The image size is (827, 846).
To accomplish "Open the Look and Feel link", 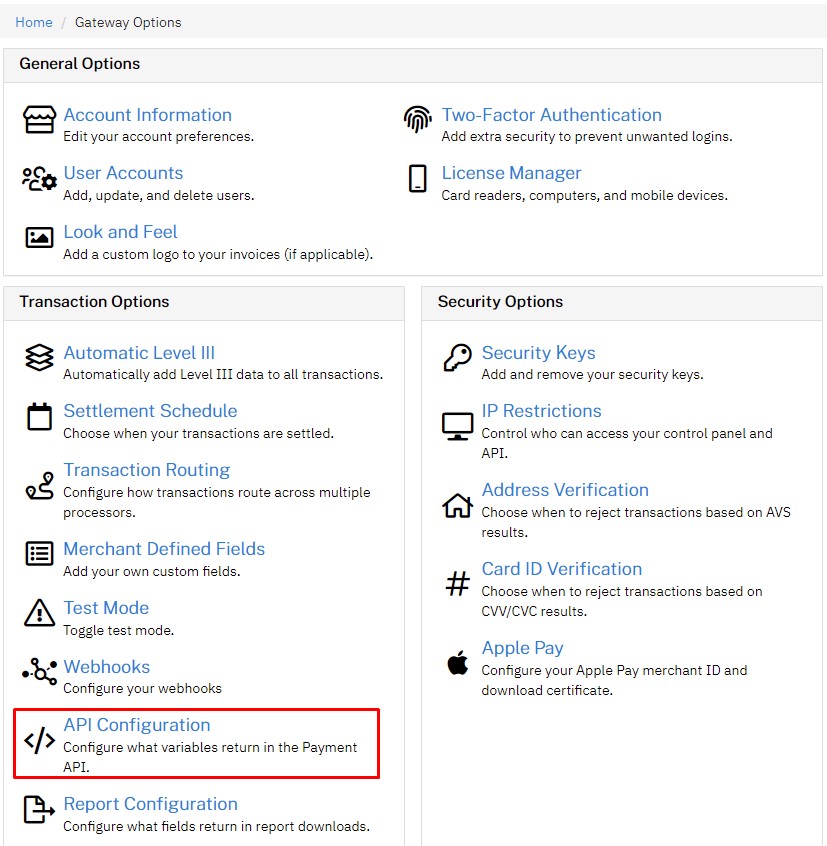I will tap(120, 232).
